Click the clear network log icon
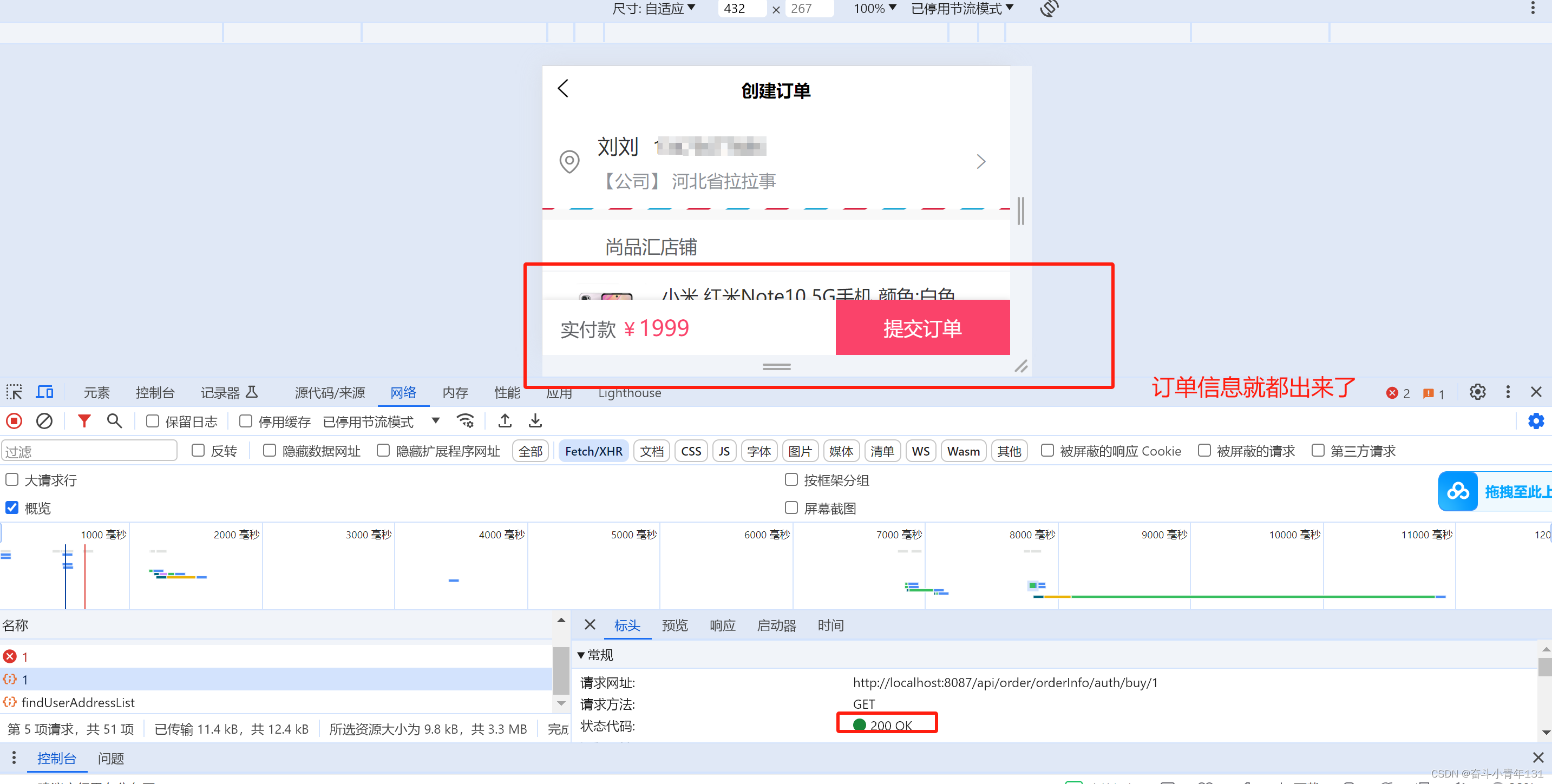The height and width of the screenshot is (784, 1552). pos(44,421)
